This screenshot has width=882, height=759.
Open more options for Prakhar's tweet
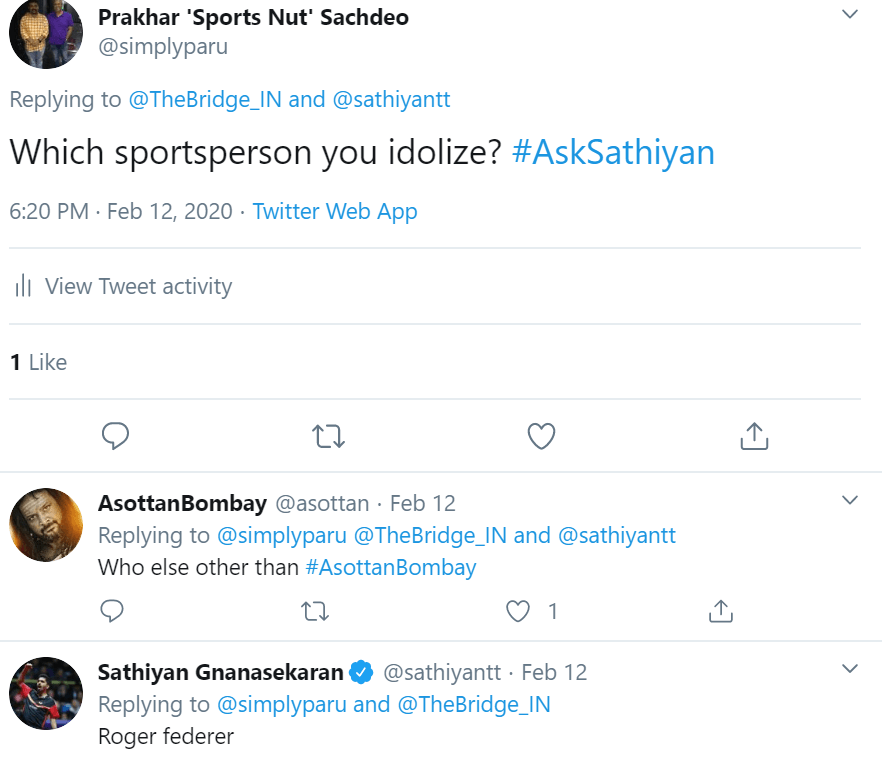point(850,15)
